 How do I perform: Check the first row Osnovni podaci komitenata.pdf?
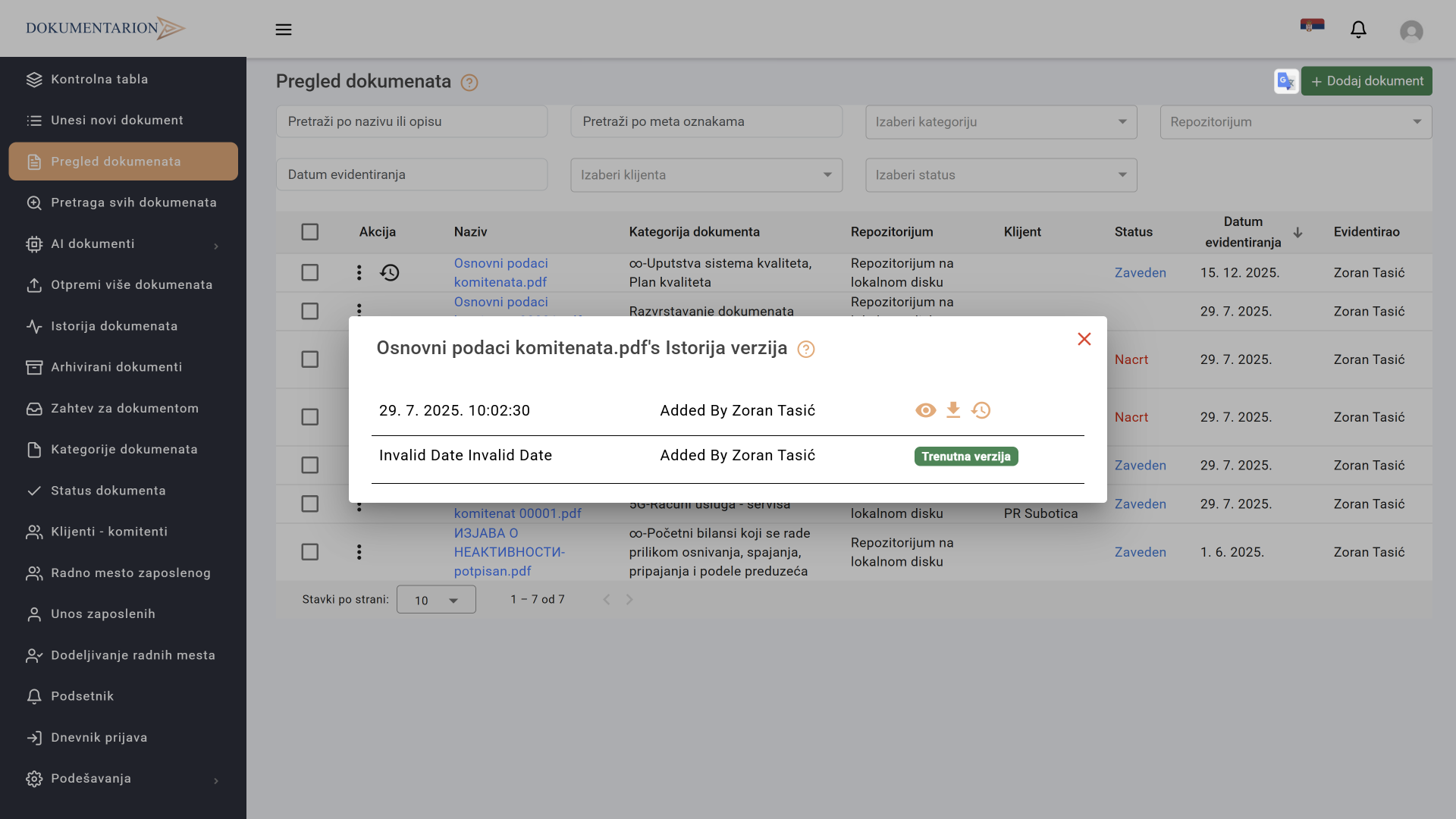tap(309, 272)
